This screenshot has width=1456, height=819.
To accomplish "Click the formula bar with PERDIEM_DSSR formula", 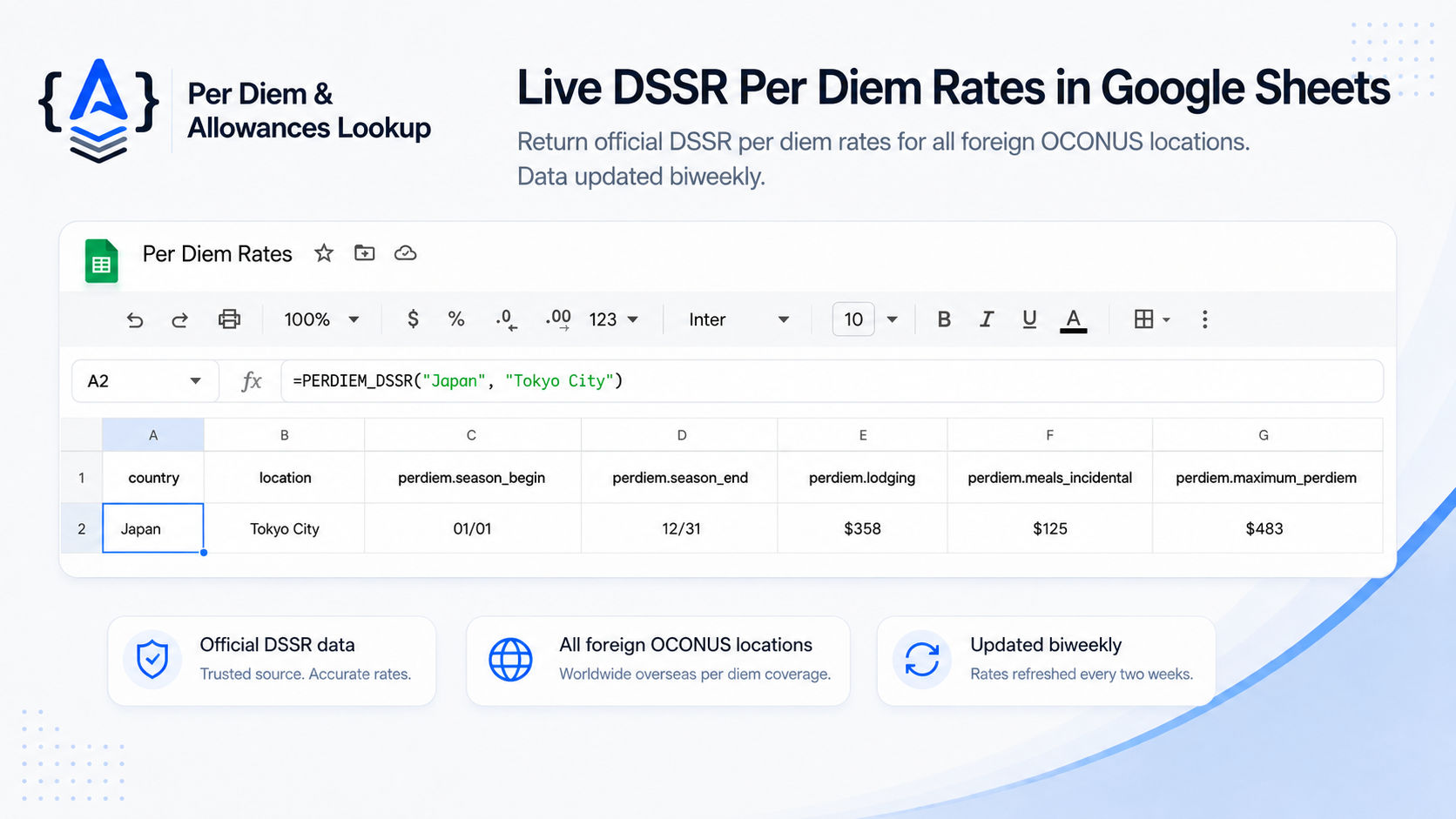I will (x=832, y=381).
